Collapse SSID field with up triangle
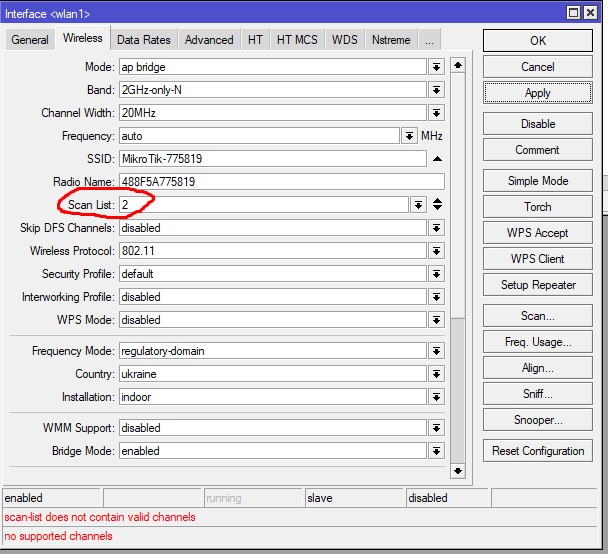 tap(437, 159)
